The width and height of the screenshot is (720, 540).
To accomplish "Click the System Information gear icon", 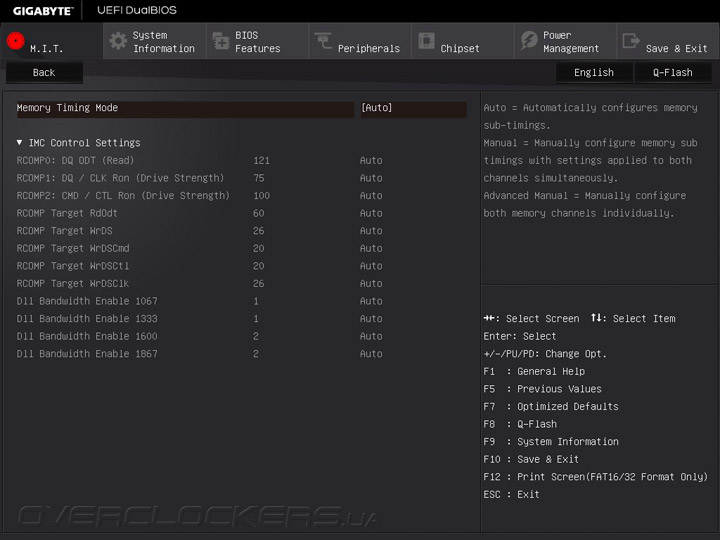I will [118, 41].
